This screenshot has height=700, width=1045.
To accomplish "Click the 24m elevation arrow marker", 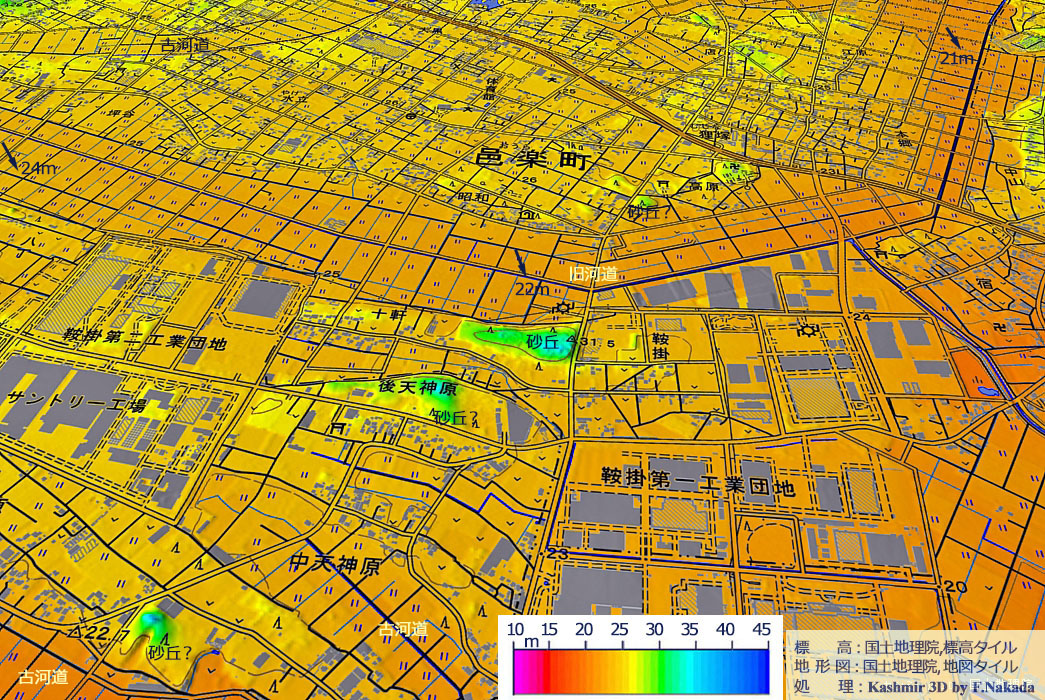I will pyautogui.click(x=11, y=153).
